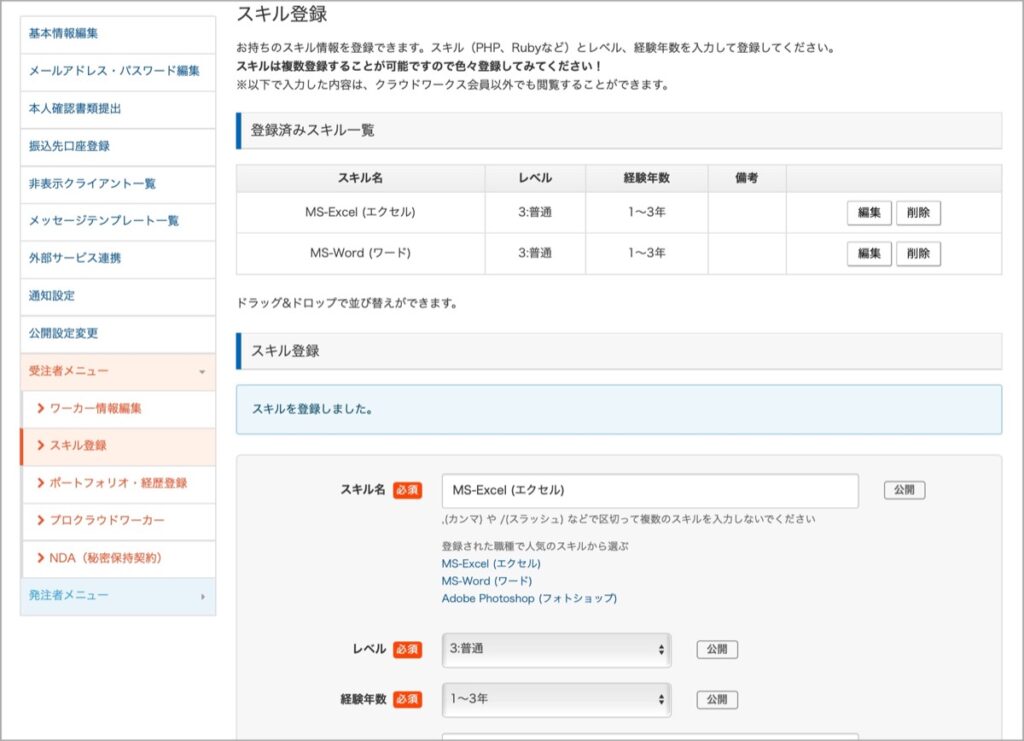Go to ワーカー情報編集 submenu item

click(x=95, y=409)
